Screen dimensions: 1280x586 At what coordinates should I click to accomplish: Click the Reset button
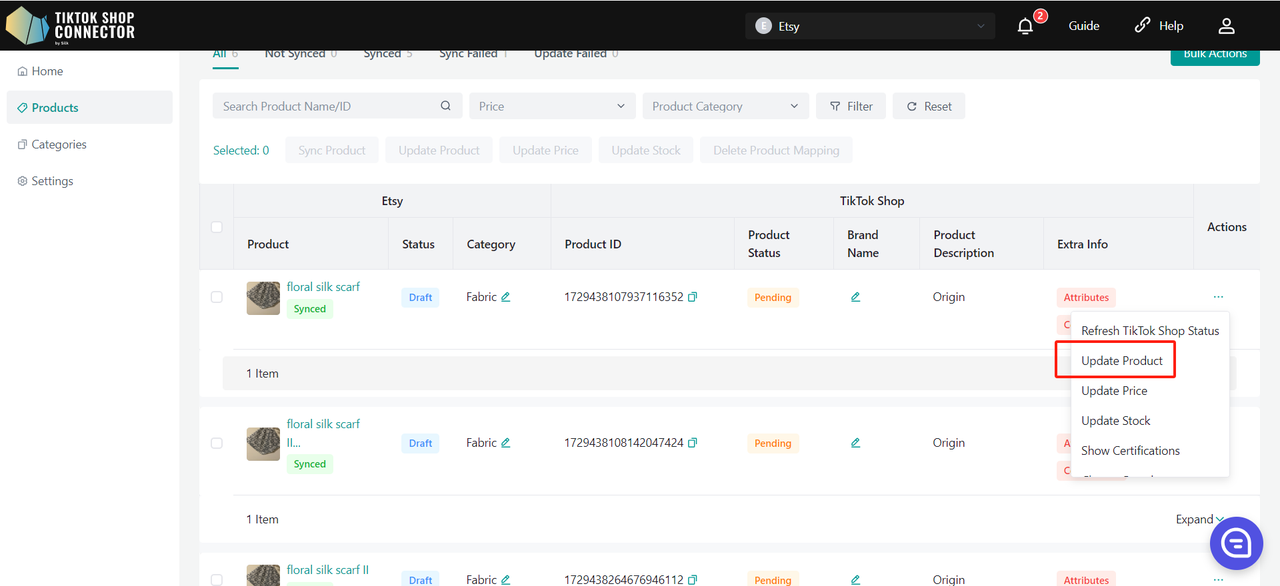tap(929, 106)
